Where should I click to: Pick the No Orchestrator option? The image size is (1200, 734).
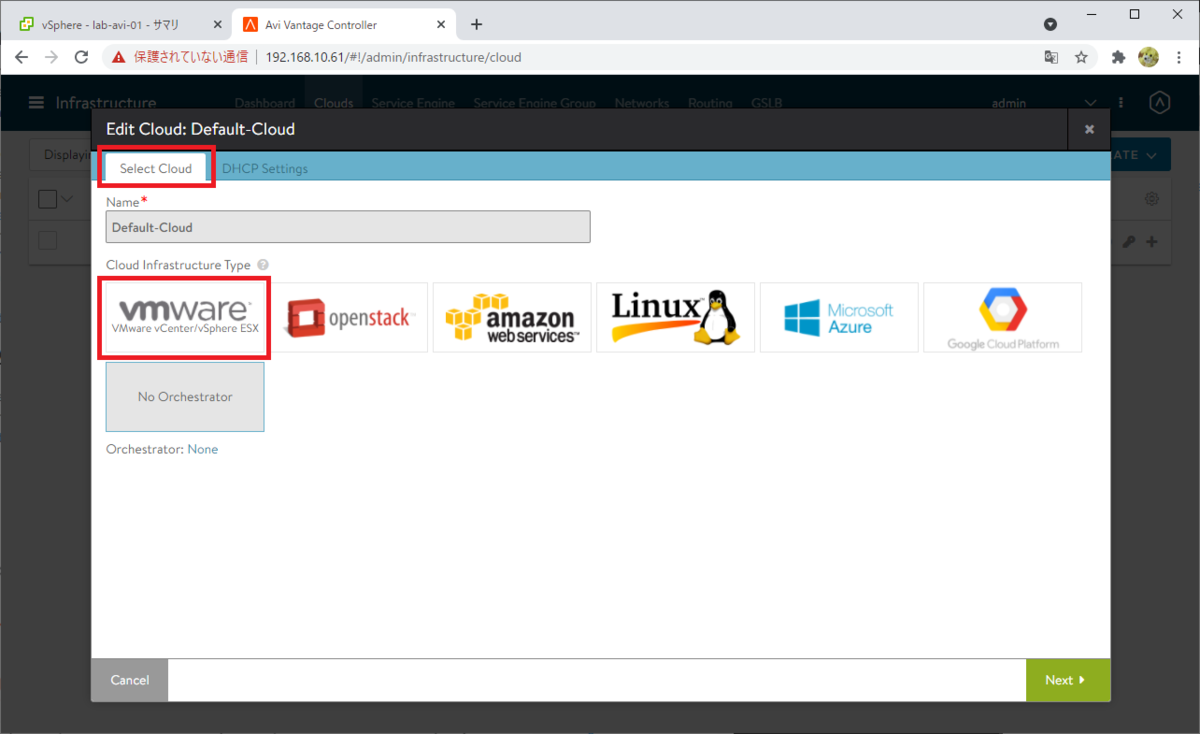185,397
